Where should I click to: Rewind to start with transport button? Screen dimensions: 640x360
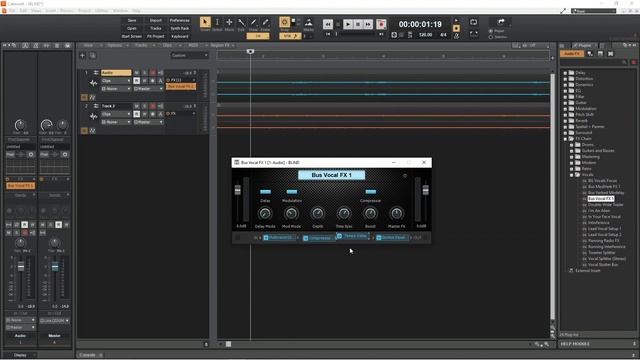328,24
